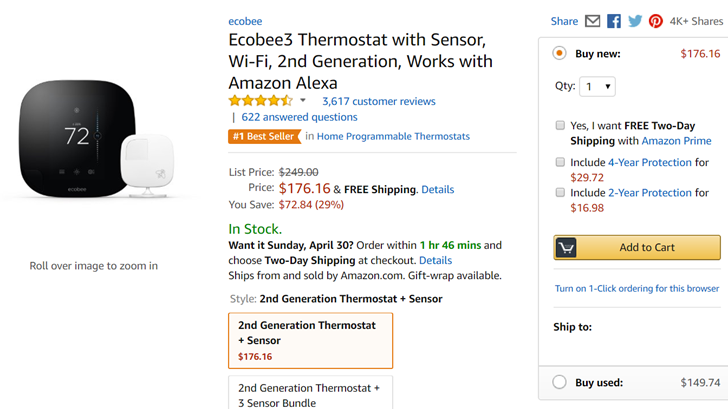Choose the 3 Sensor Bundle style option

310,393
